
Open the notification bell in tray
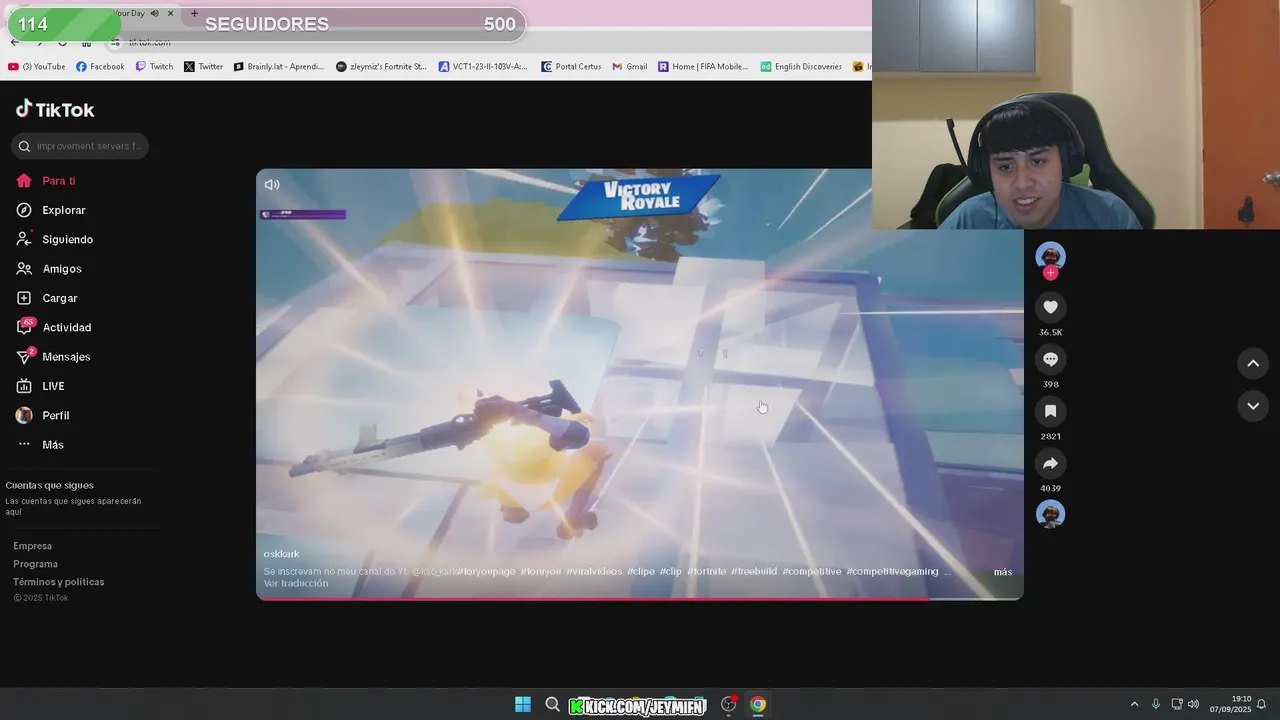[1262, 705]
